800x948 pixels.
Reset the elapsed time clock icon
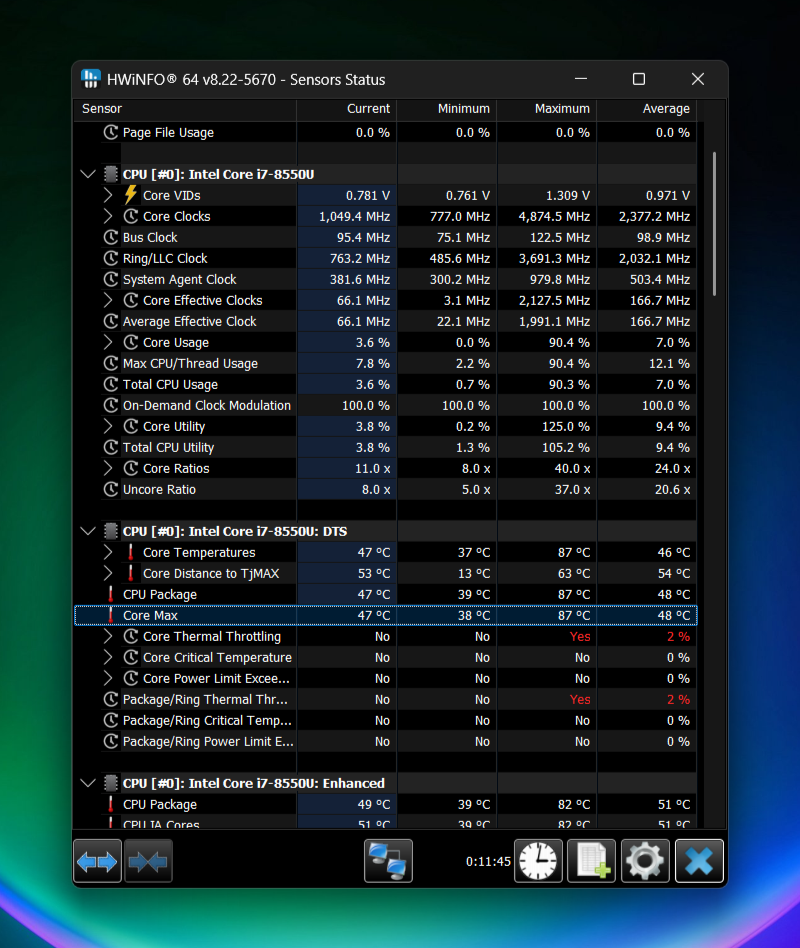538,861
